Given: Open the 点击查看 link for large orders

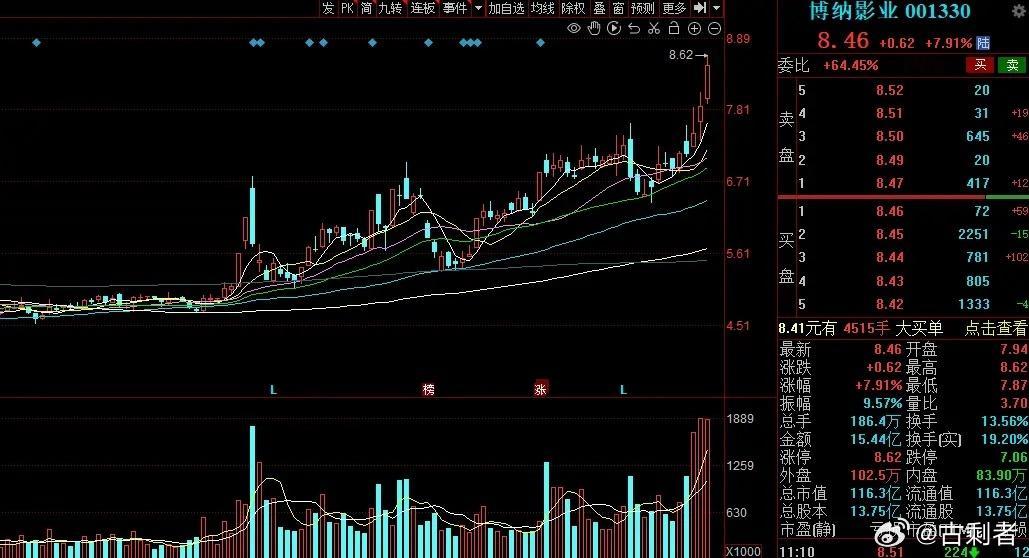Looking at the screenshot, I should (996, 328).
